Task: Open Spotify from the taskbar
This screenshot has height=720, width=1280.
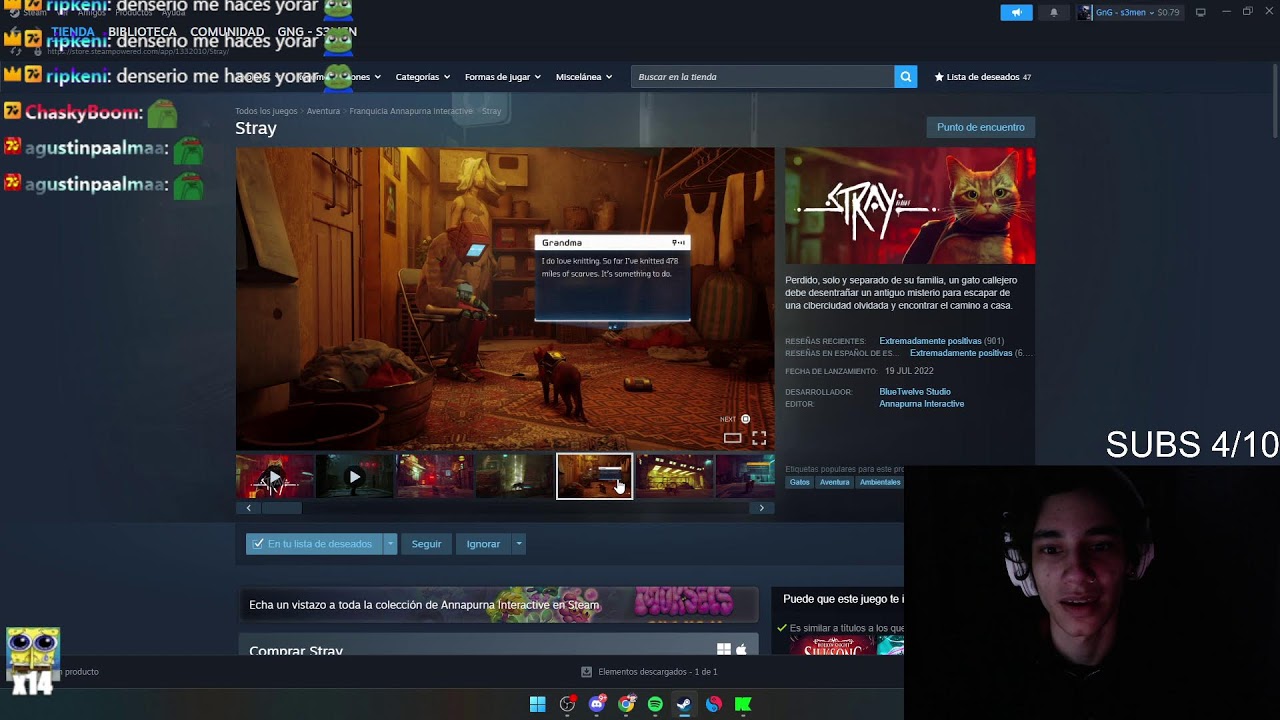Action: coord(655,704)
